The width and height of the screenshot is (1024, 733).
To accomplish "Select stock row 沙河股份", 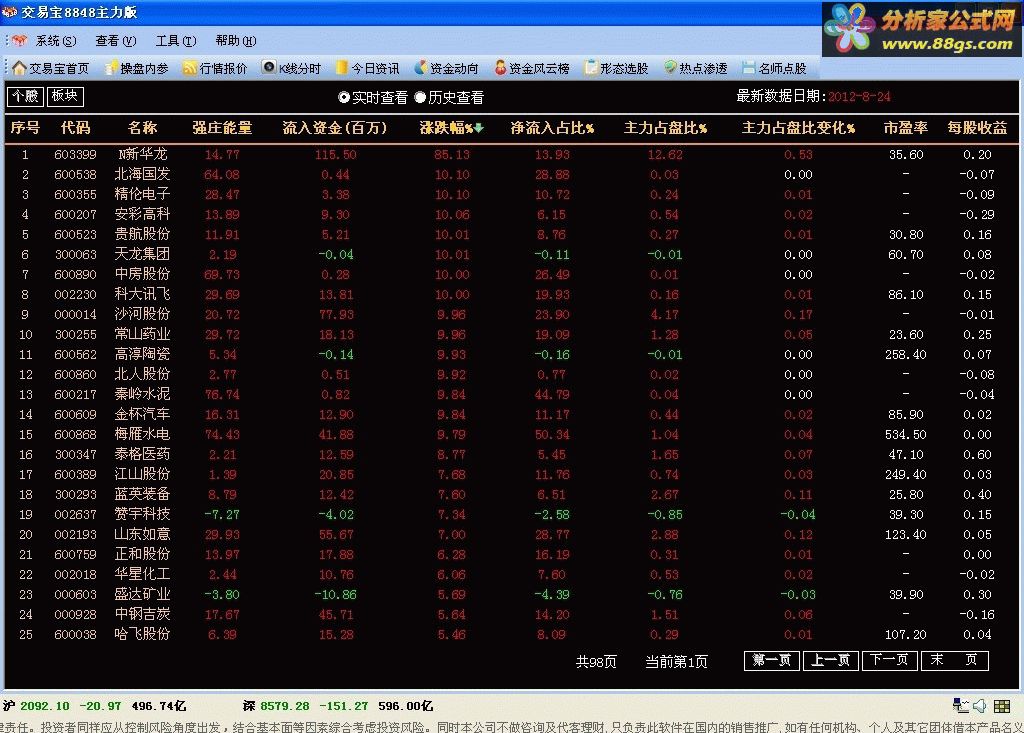I will click(511, 314).
